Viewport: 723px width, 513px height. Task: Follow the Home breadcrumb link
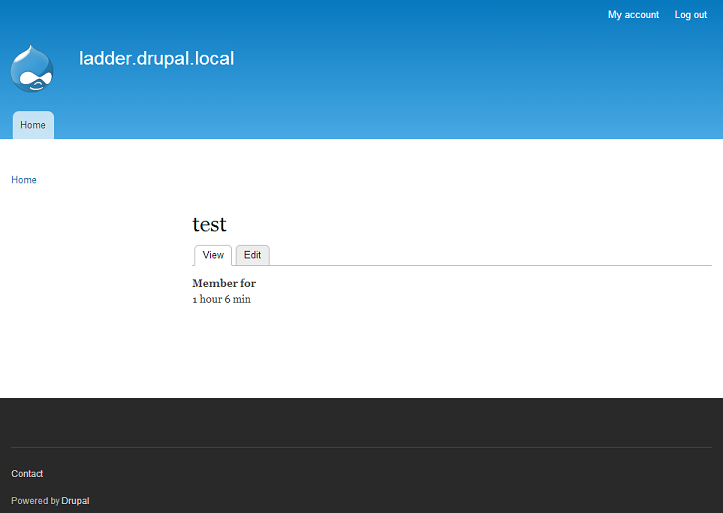24,180
